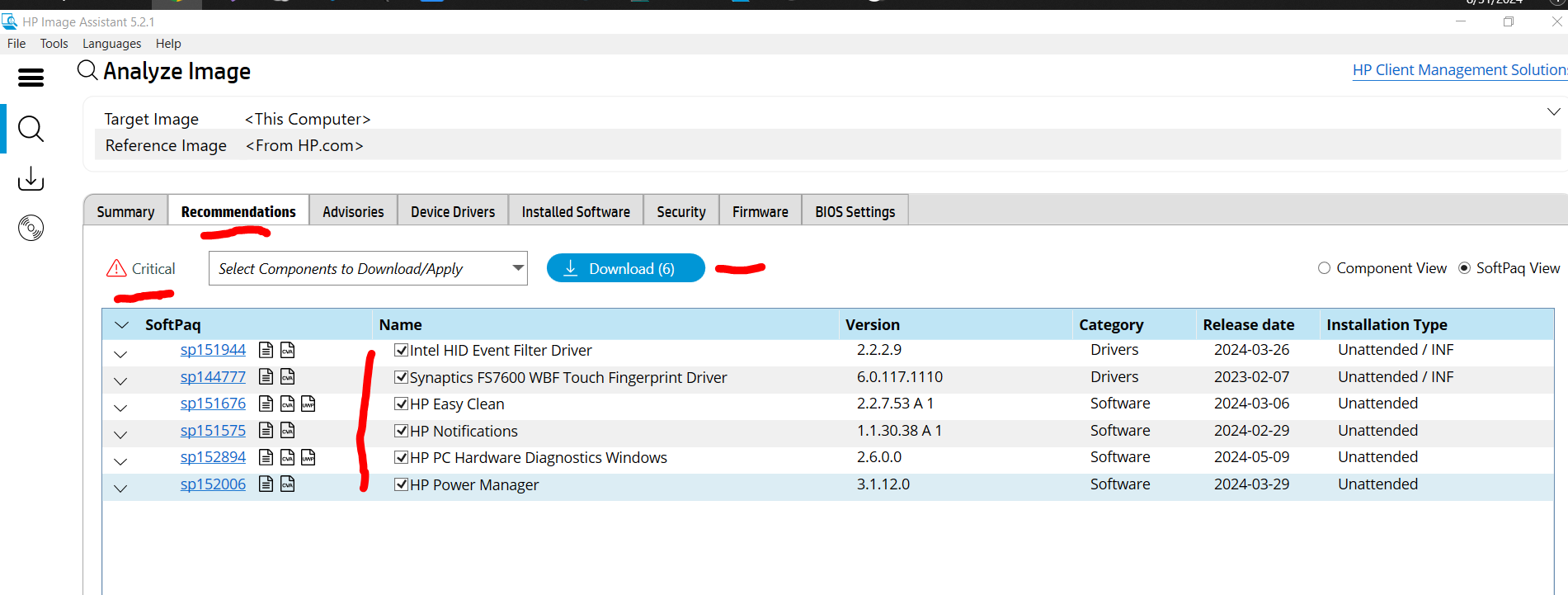Select the SoftPaq View radio button
Viewport: 1568px width, 595px height.
point(1464,268)
